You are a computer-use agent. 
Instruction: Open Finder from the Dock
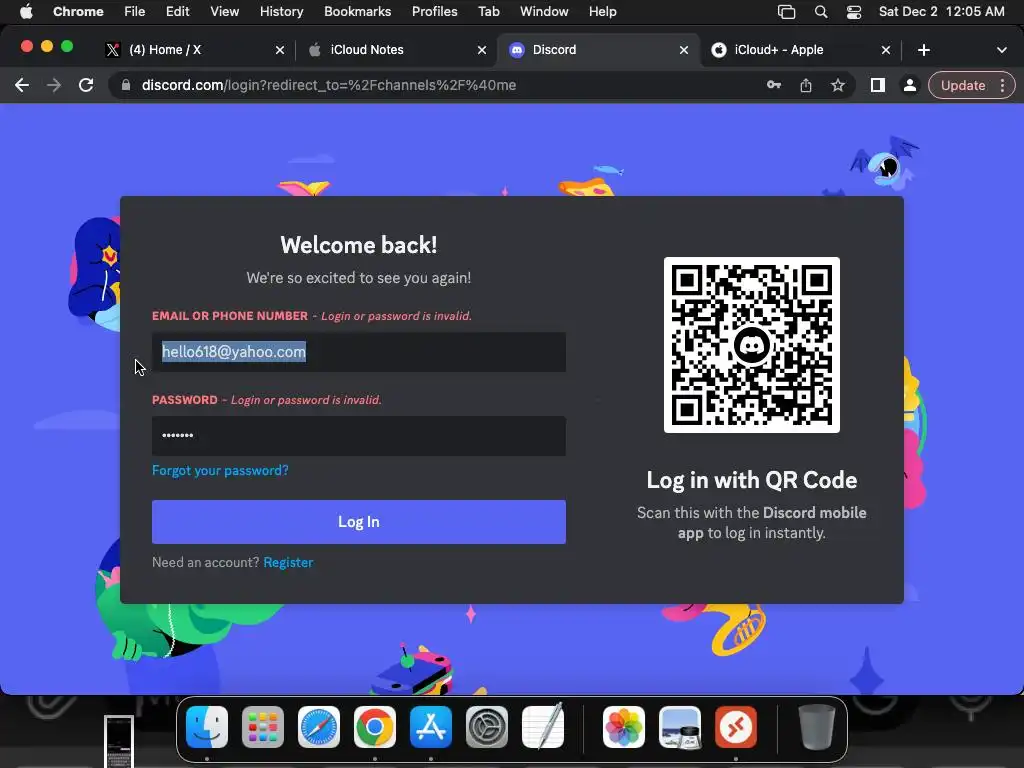coord(207,727)
